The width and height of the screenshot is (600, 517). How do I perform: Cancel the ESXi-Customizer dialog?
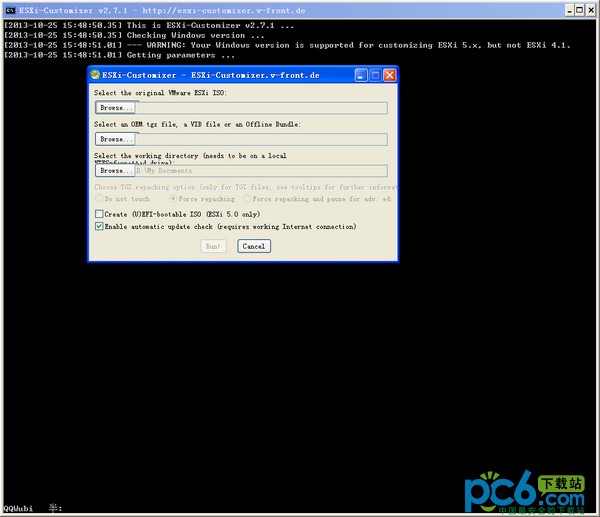[x=254, y=246]
